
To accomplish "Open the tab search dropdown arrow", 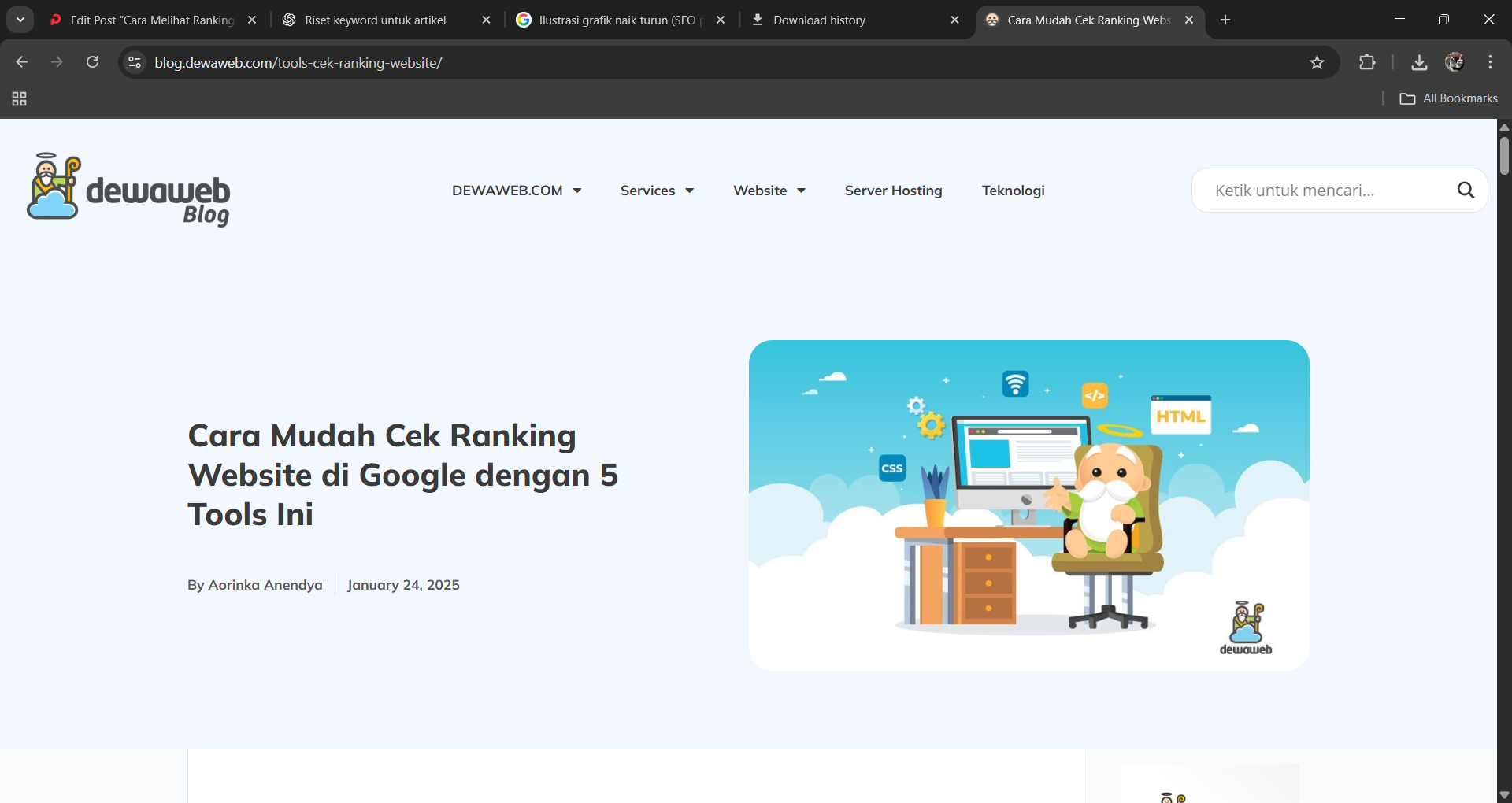I will point(20,20).
